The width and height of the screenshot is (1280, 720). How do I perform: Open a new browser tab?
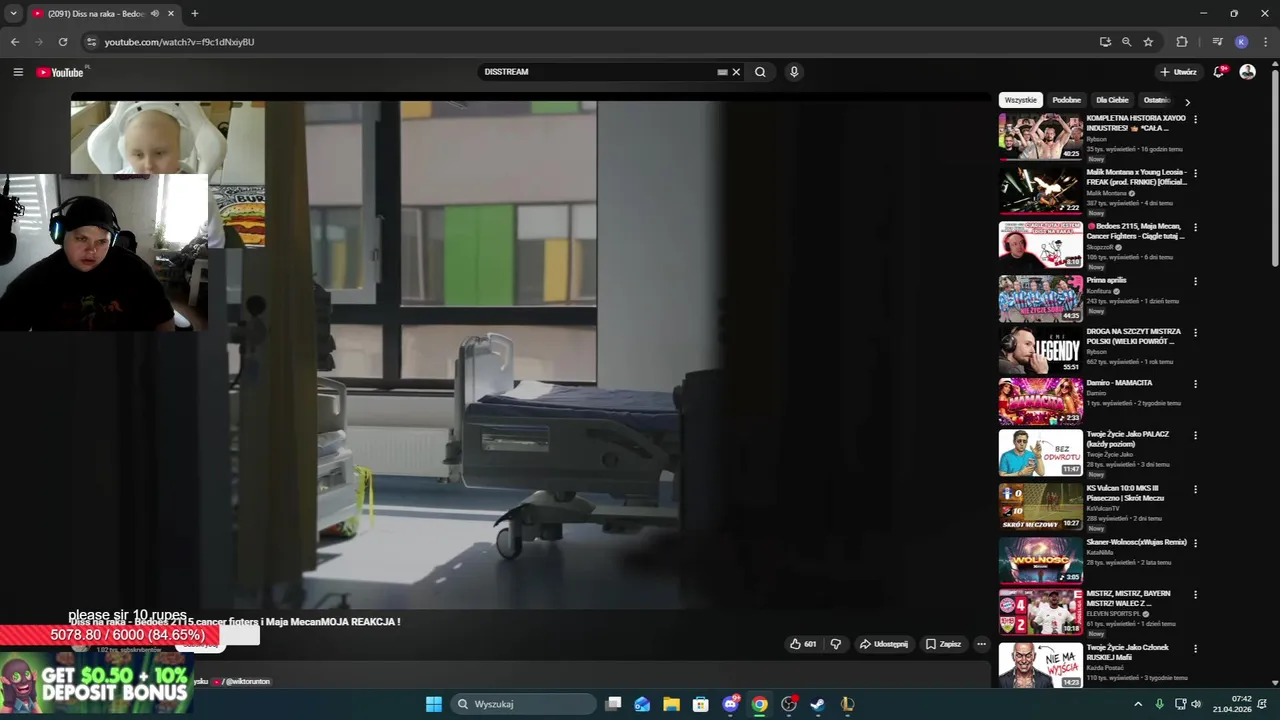pyautogui.click(x=195, y=14)
